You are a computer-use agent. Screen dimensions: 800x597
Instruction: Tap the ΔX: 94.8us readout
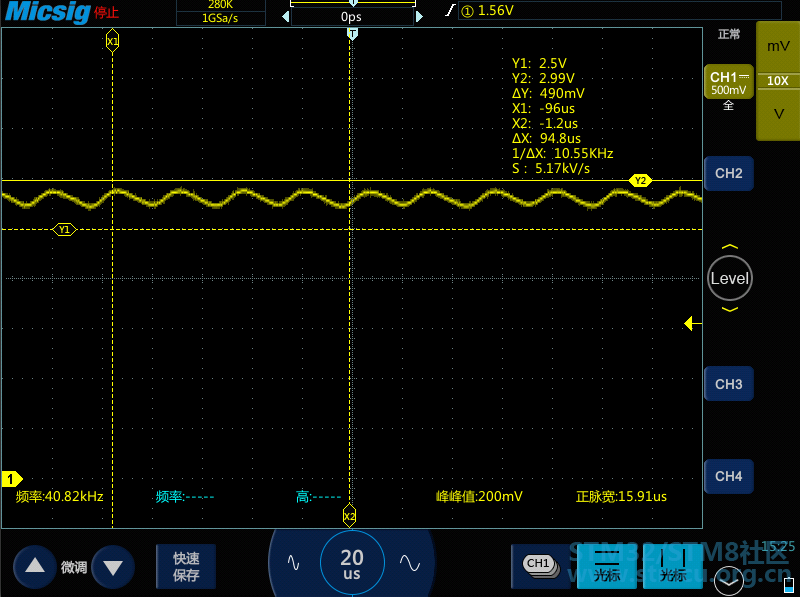pos(546,138)
